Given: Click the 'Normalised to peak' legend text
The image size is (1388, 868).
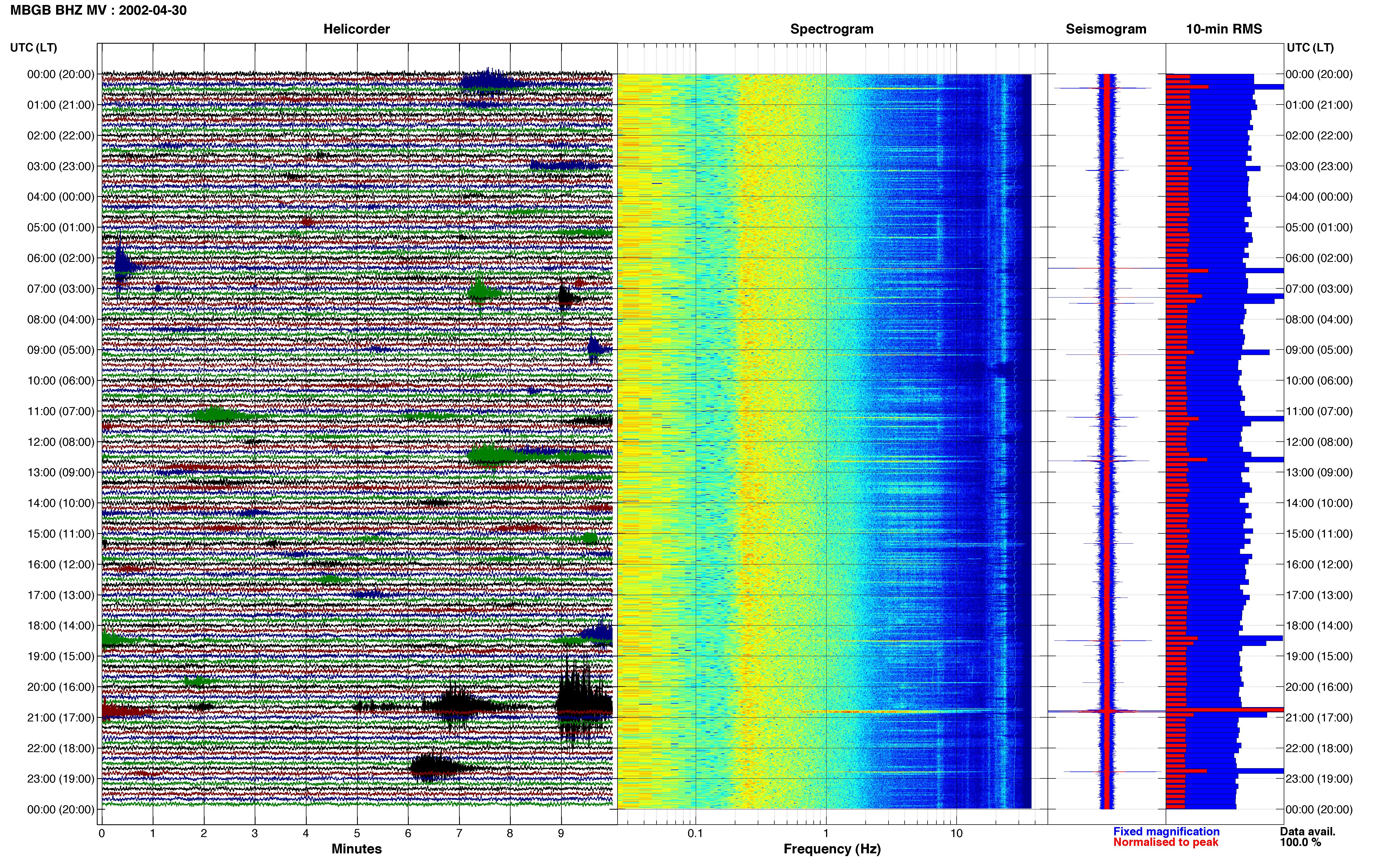Looking at the screenshot, I should pyautogui.click(x=1165, y=842).
